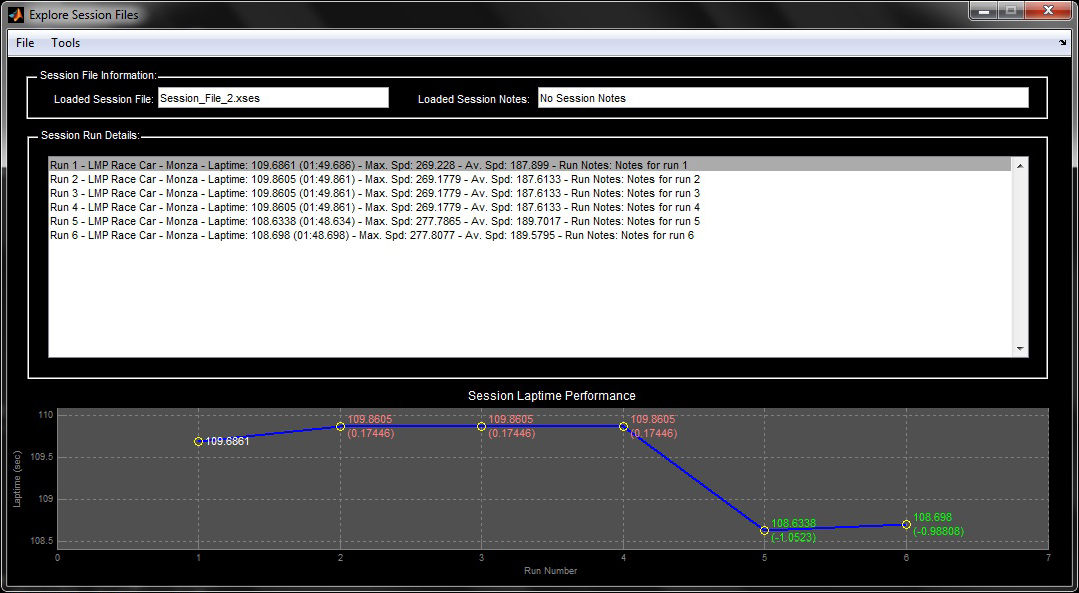Click the MATLAB icon in title bar
Image resolution: width=1079 pixels, height=593 pixels.
(x=15, y=15)
